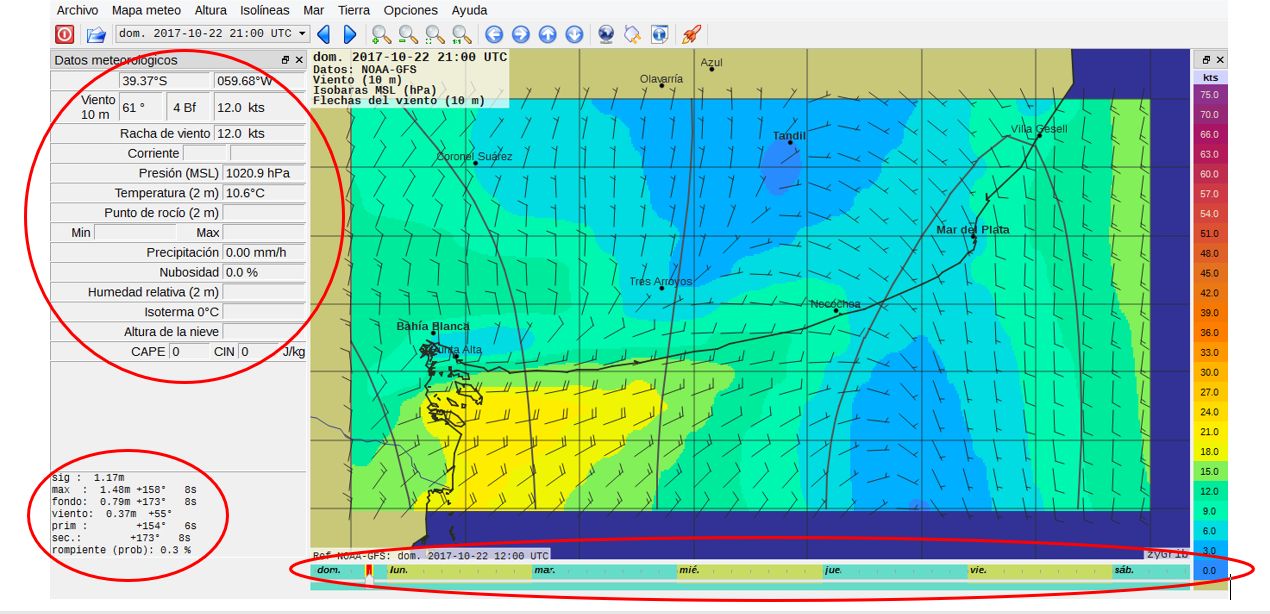Click the red quit power icon

[x=64, y=34]
